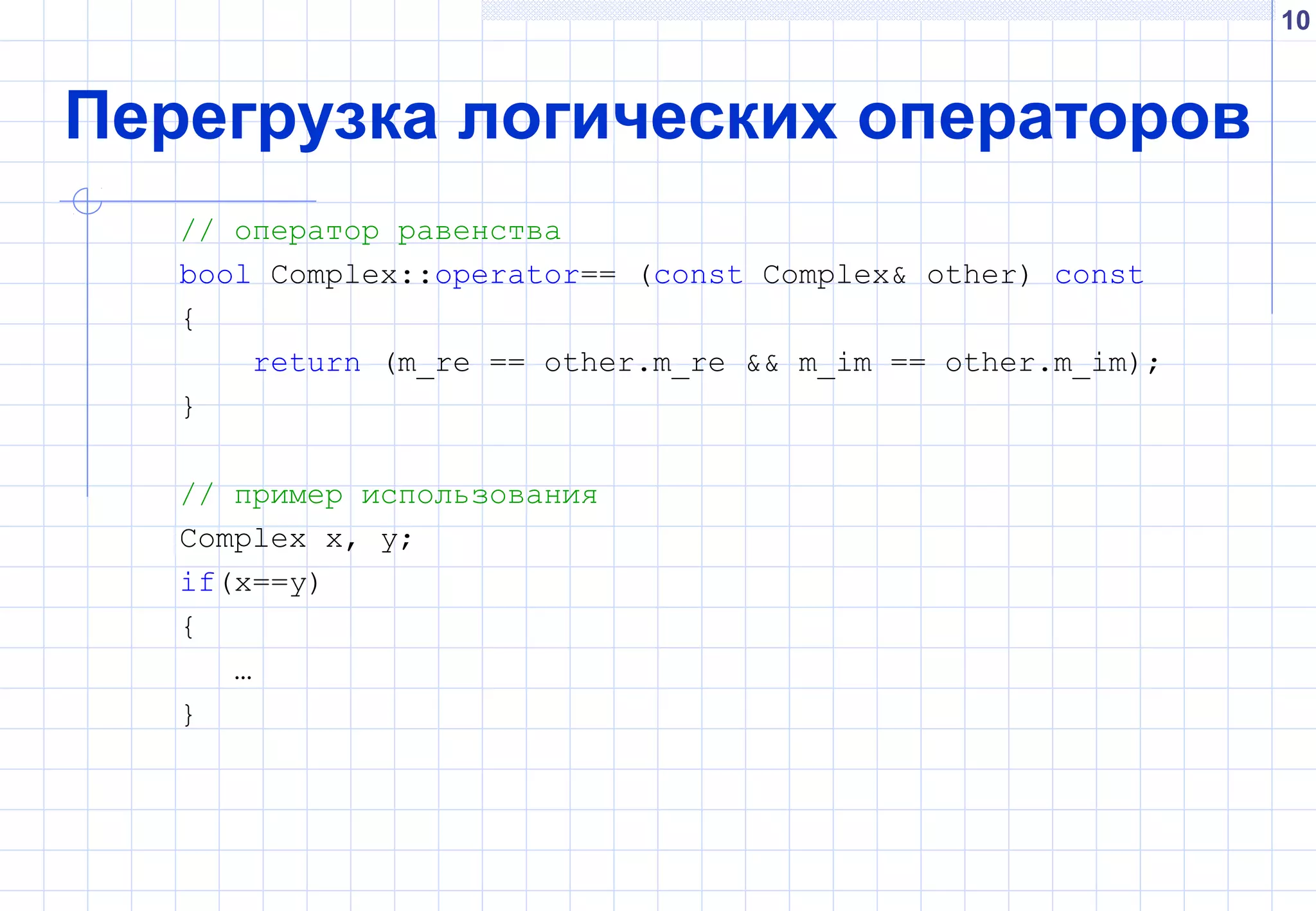Click the closing brace after the return statement
This screenshot has height=911, width=1316.
(x=188, y=407)
